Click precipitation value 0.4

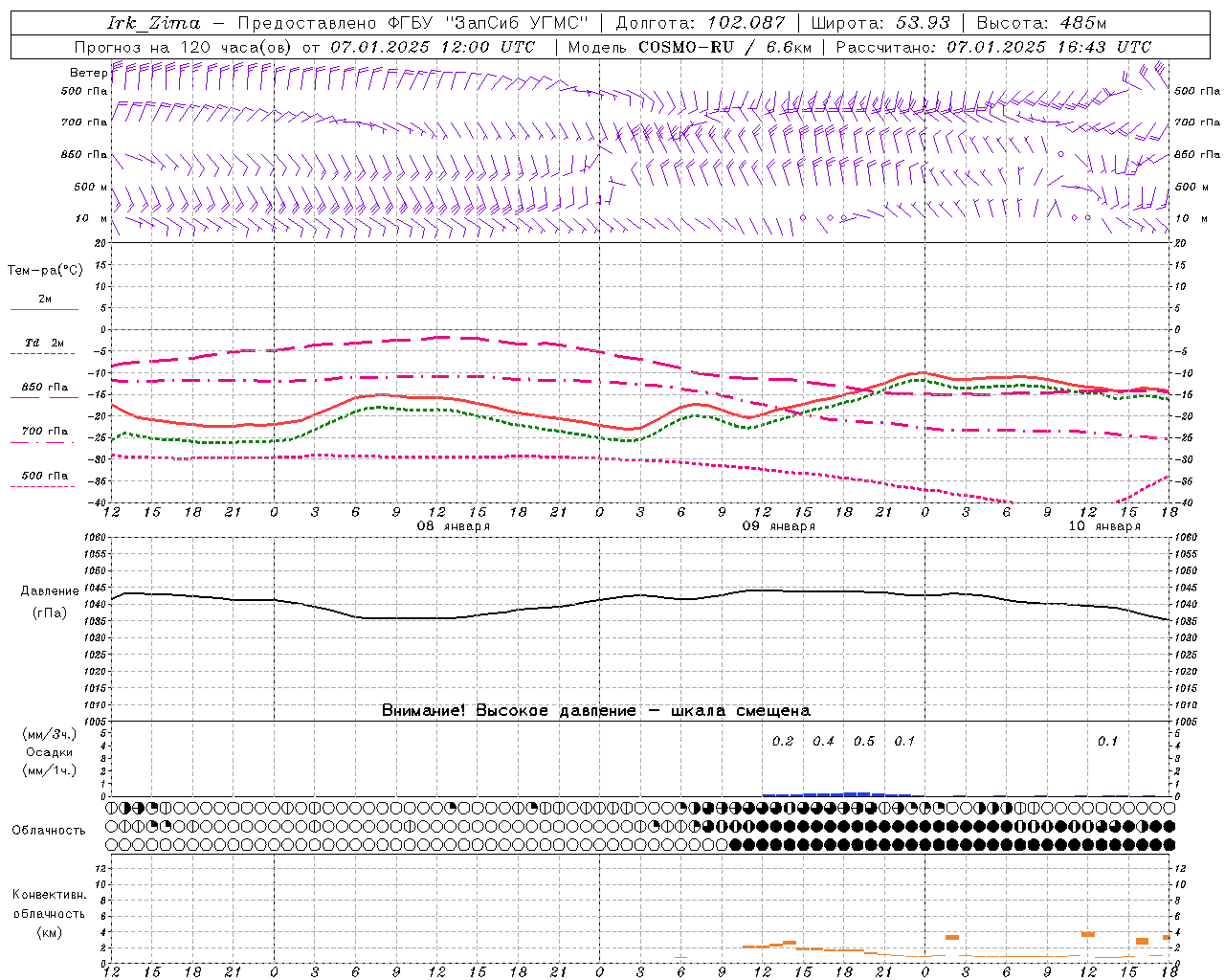[823, 742]
